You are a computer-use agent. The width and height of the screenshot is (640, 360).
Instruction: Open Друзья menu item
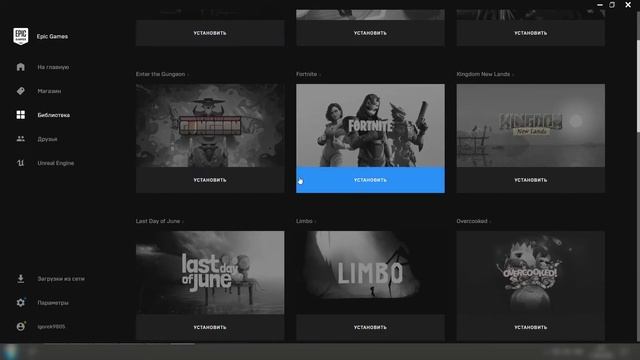[47, 139]
